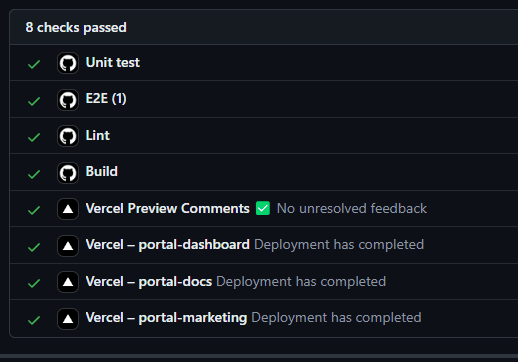Open Vercel Preview Comments check
The height and width of the screenshot is (362, 518).
tap(168, 208)
